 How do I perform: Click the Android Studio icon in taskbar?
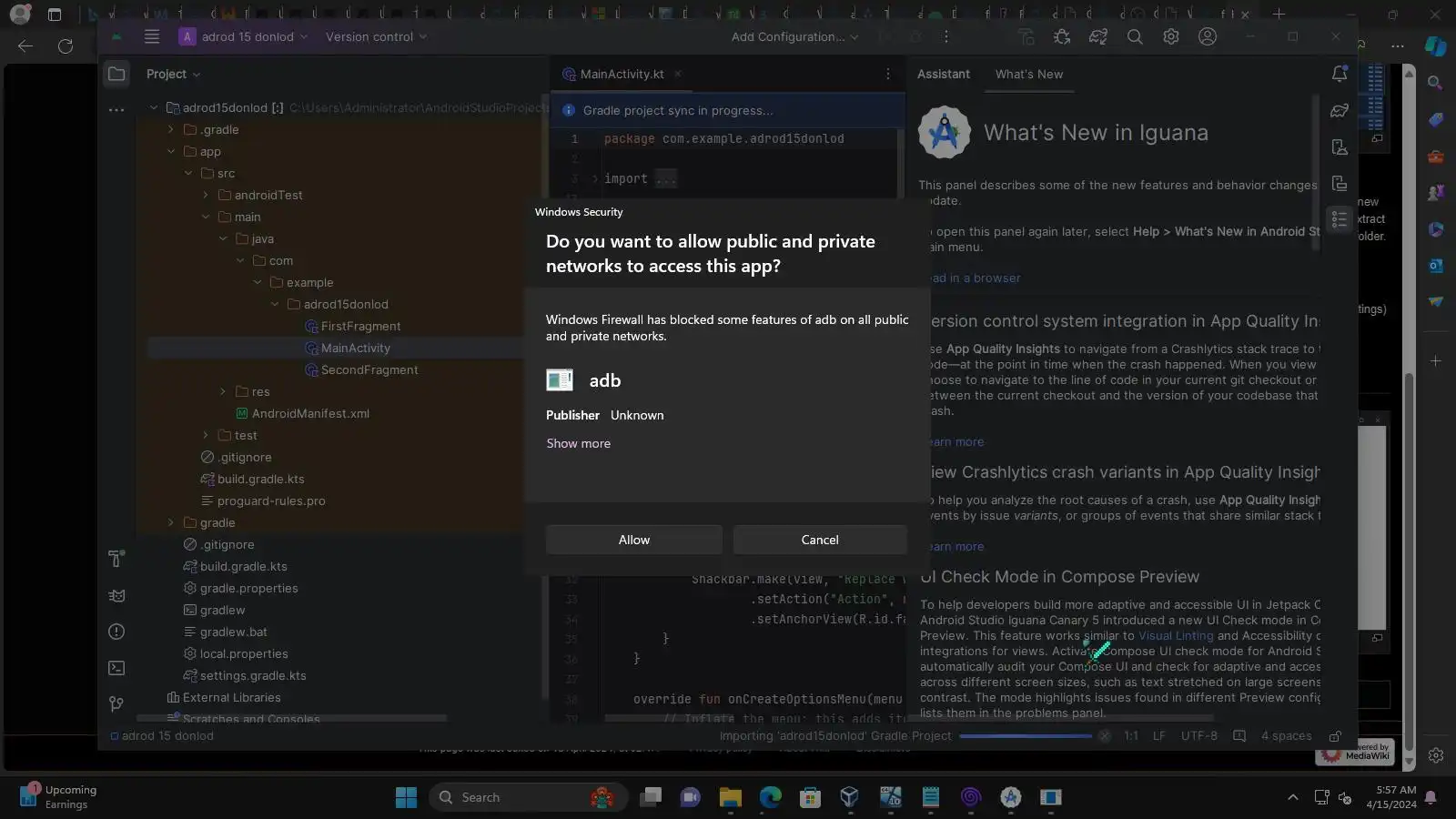1010,797
